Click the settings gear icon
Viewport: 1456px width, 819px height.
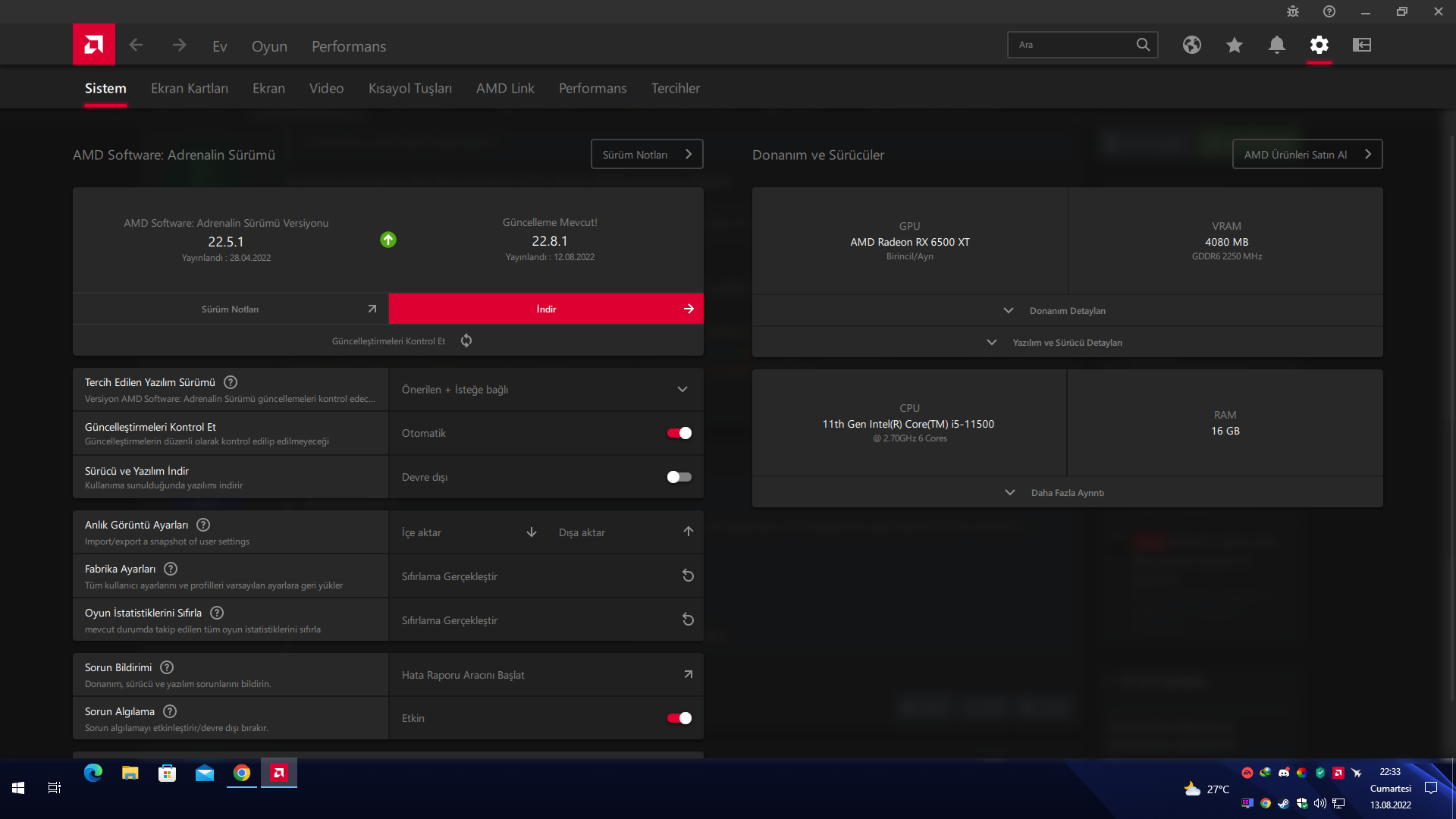click(1319, 45)
